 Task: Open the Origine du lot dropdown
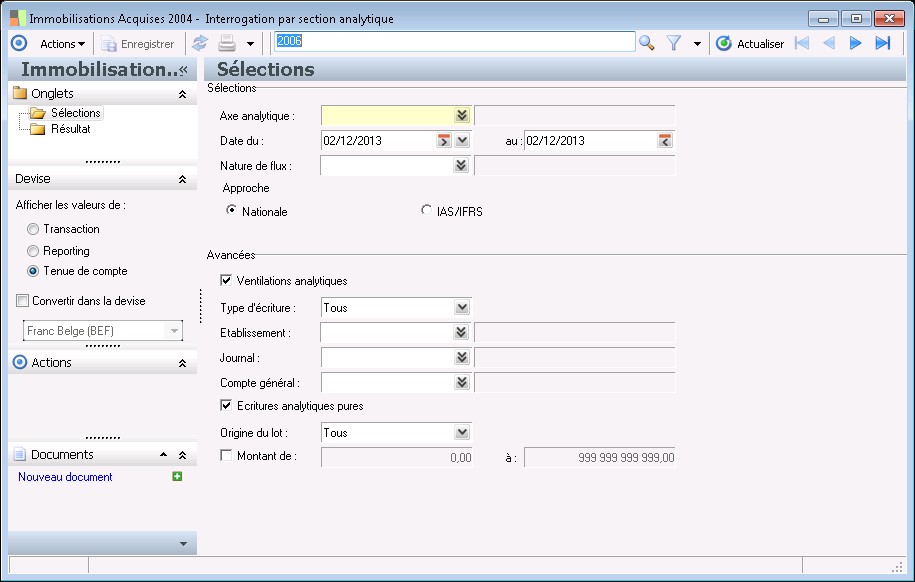click(461, 433)
